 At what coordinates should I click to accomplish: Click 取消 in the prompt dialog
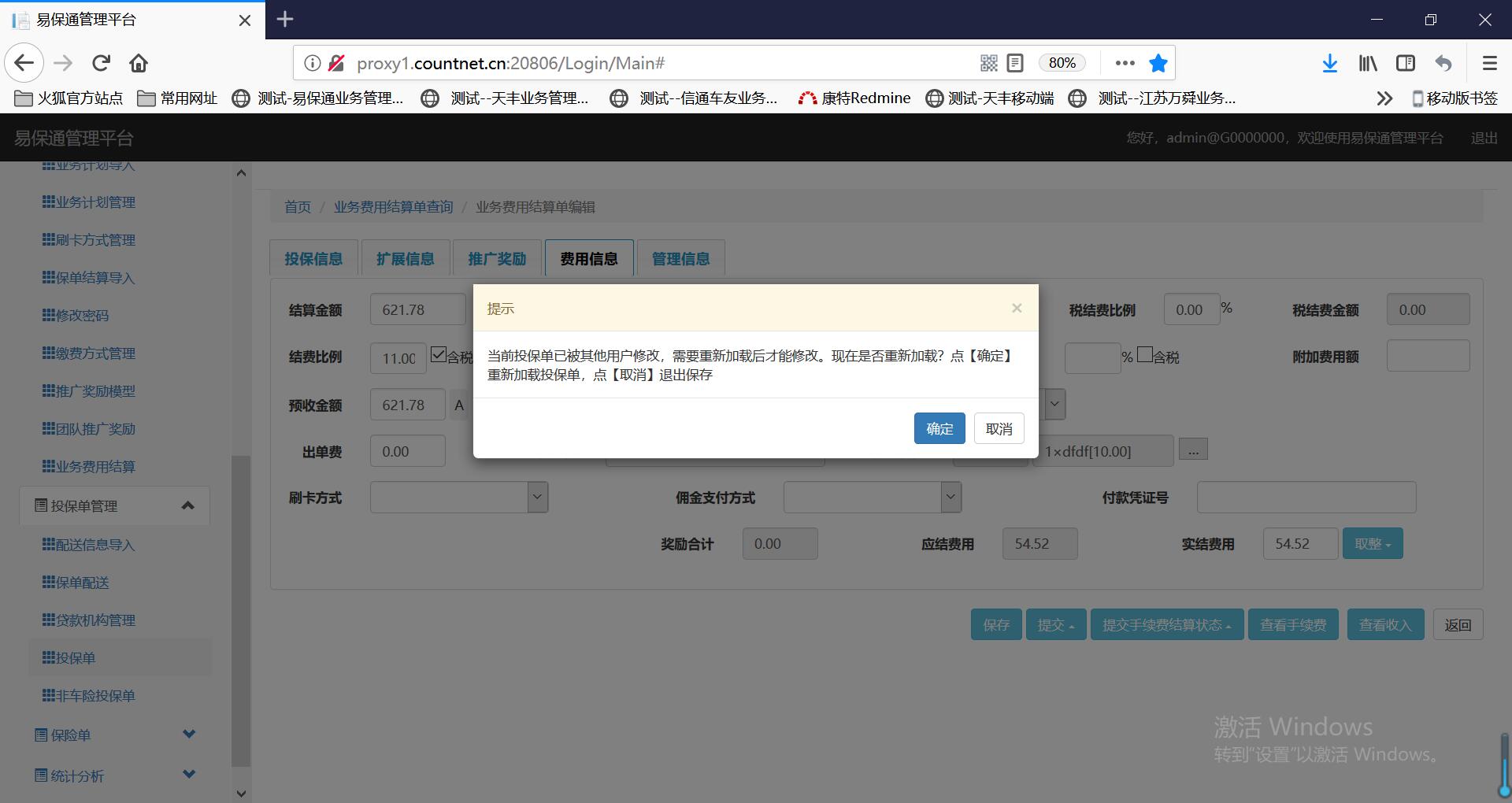pos(999,428)
